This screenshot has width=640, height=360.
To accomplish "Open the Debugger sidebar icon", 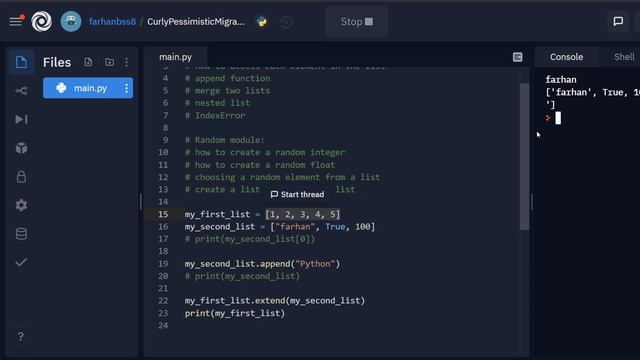I will tap(21, 119).
